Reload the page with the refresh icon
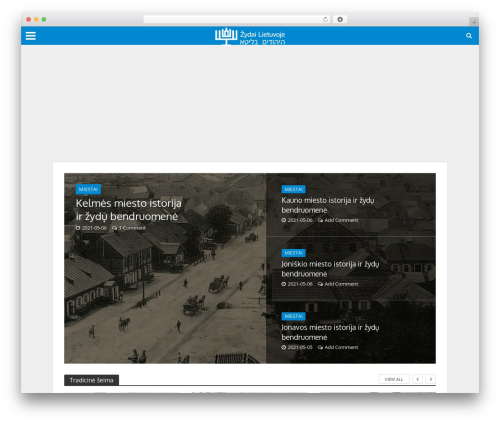Viewport: 500px width, 423px height. coord(325,19)
